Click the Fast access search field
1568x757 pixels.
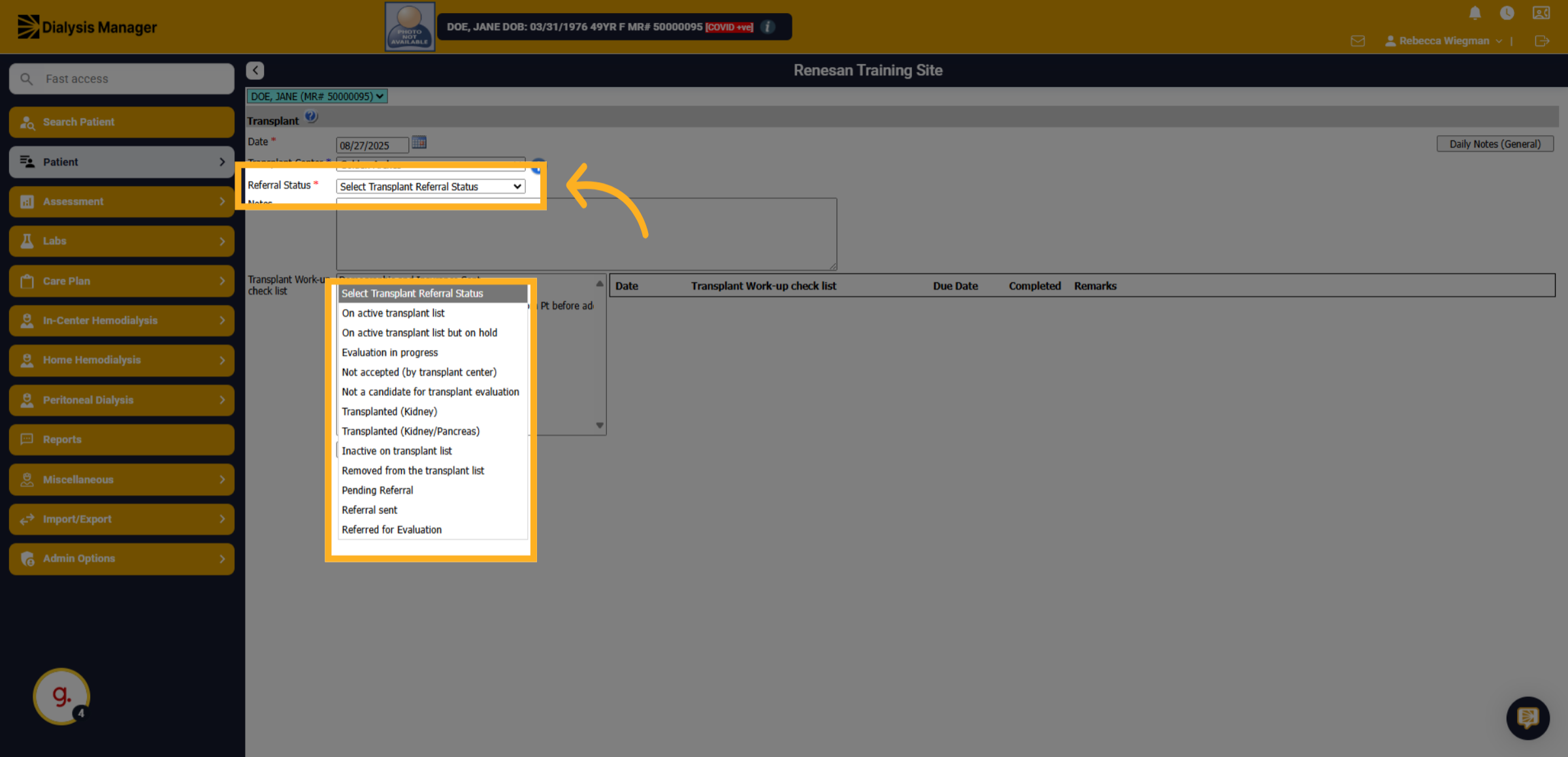point(122,79)
